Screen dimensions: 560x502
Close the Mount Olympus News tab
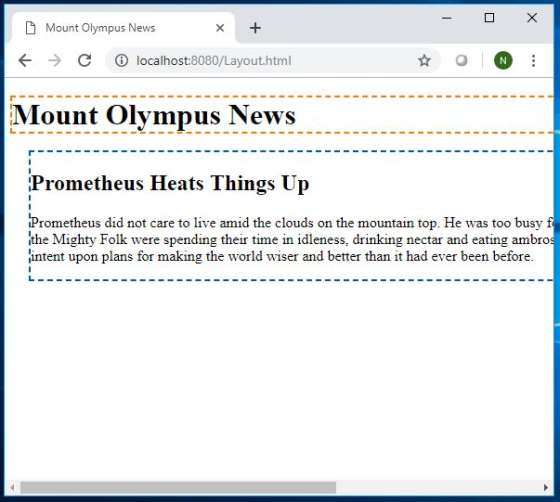(x=220, y=28)
